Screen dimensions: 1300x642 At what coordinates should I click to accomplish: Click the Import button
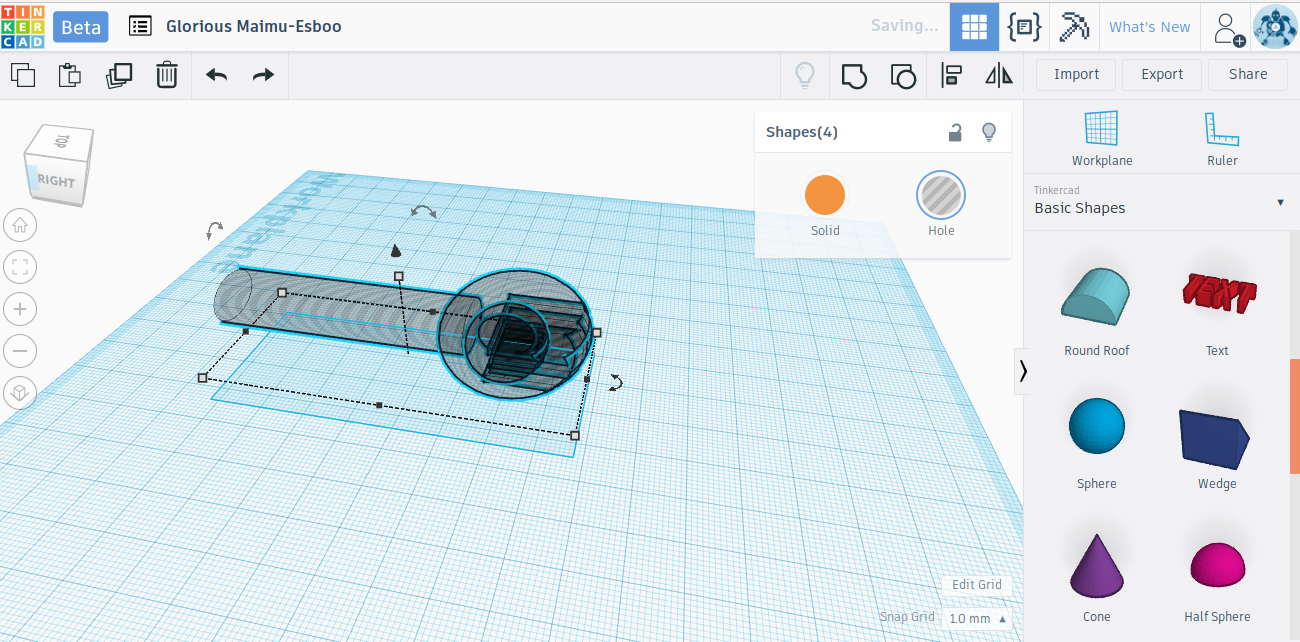coord(1076,74)
